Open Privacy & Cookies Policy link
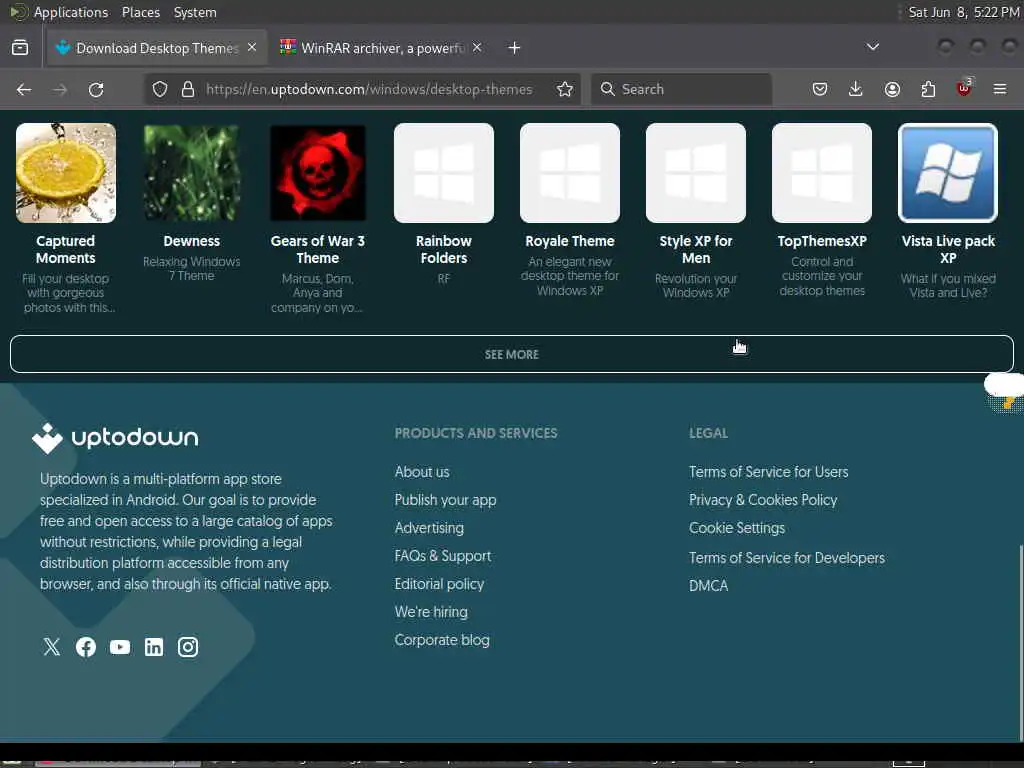The height and width of the screenshot is (768, 1024). point(763,500)
